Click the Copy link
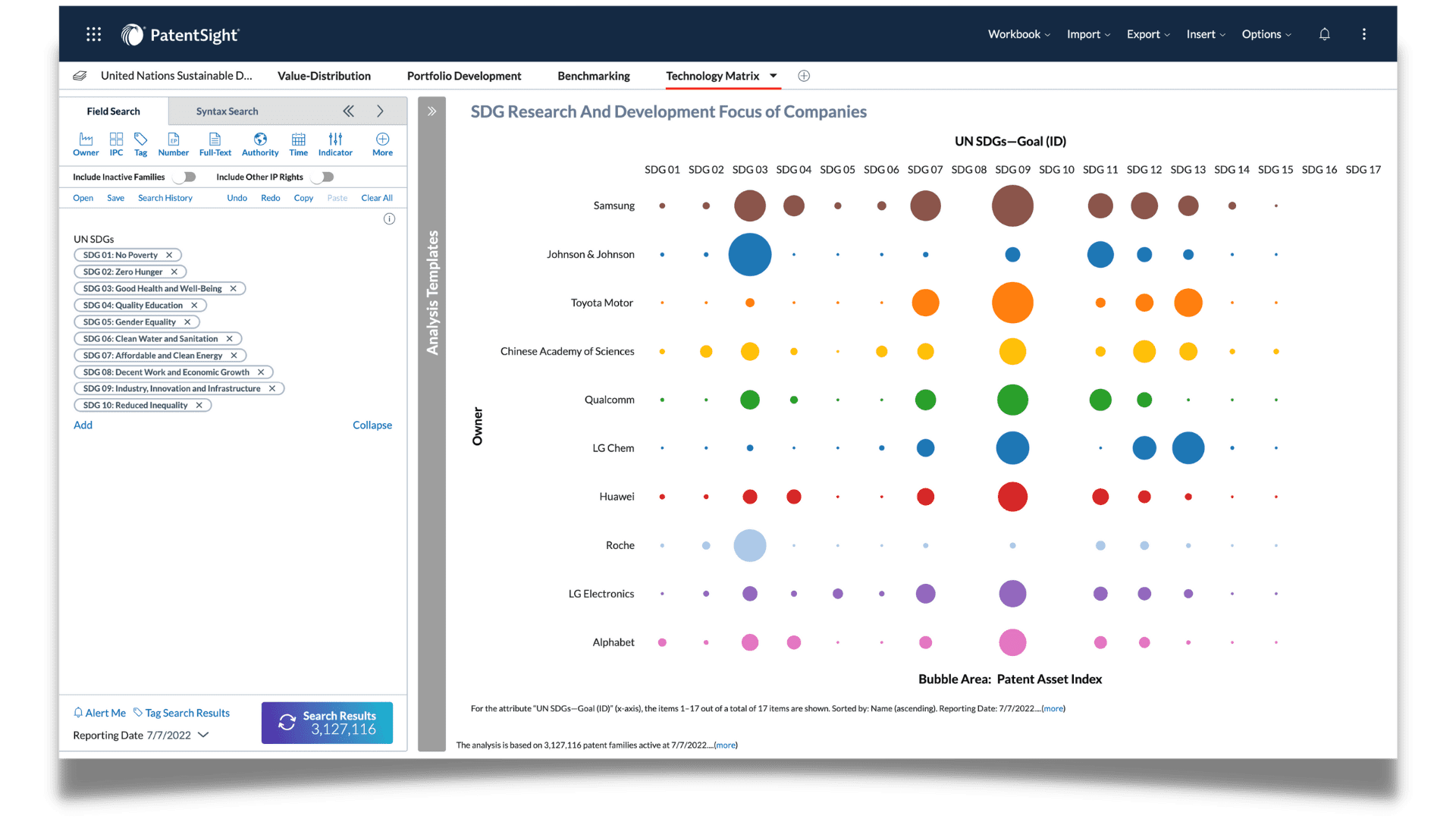Image resolution: width=1456 pixels, height=819 pixels. (303, 199)
